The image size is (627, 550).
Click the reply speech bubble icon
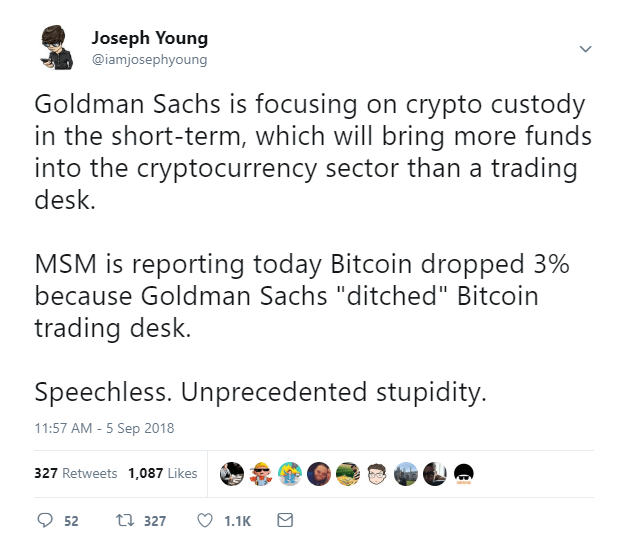coord(44,520)
